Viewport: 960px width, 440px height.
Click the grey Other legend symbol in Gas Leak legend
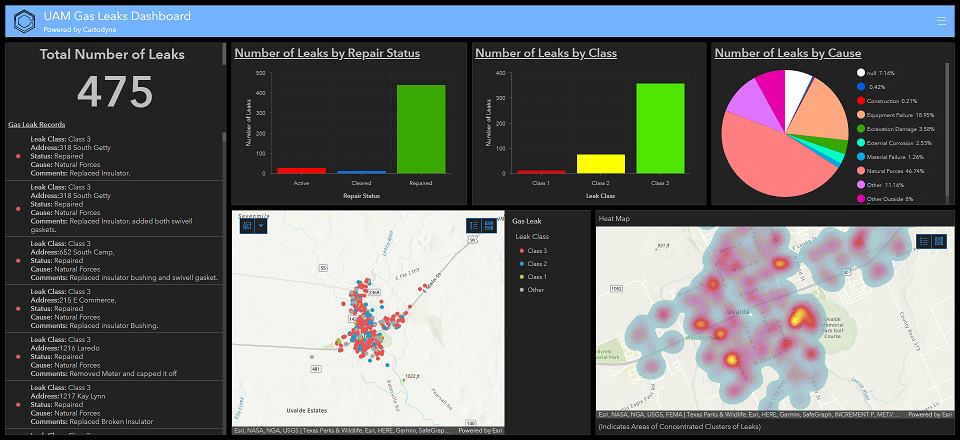click(x=521, y=290)
